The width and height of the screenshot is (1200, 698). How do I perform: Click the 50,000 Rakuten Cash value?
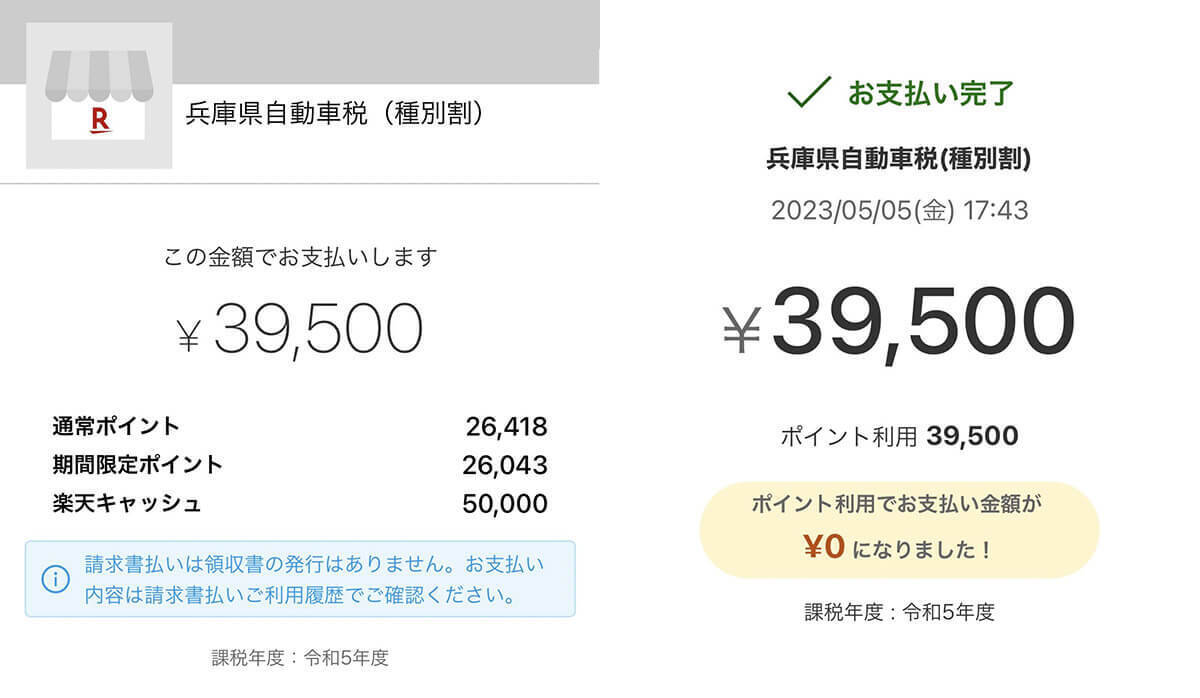tap(504, 503)
